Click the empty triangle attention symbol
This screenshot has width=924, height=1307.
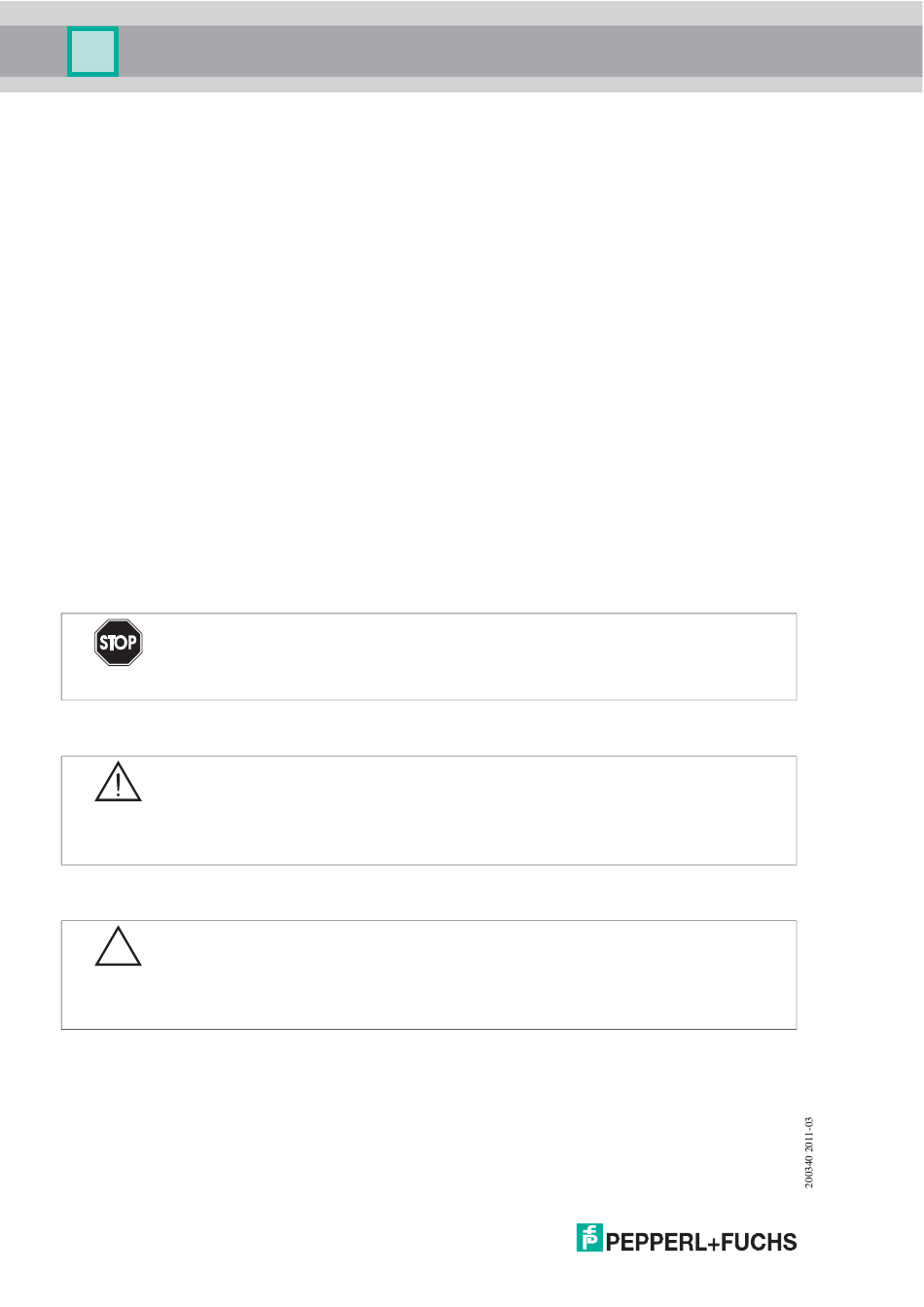click(x=119, y=946)
